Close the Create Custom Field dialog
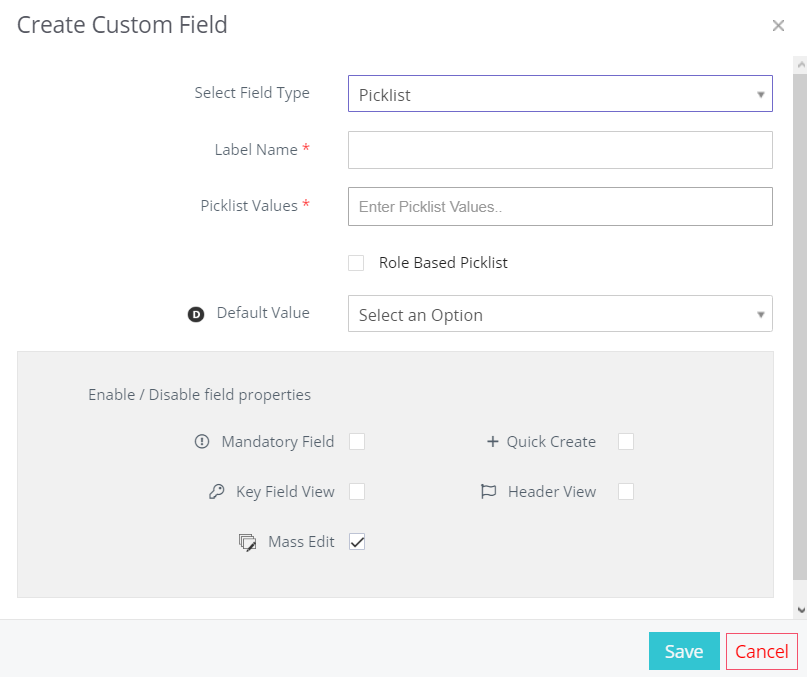Screen dimensions: 807x677 (778, 25)
